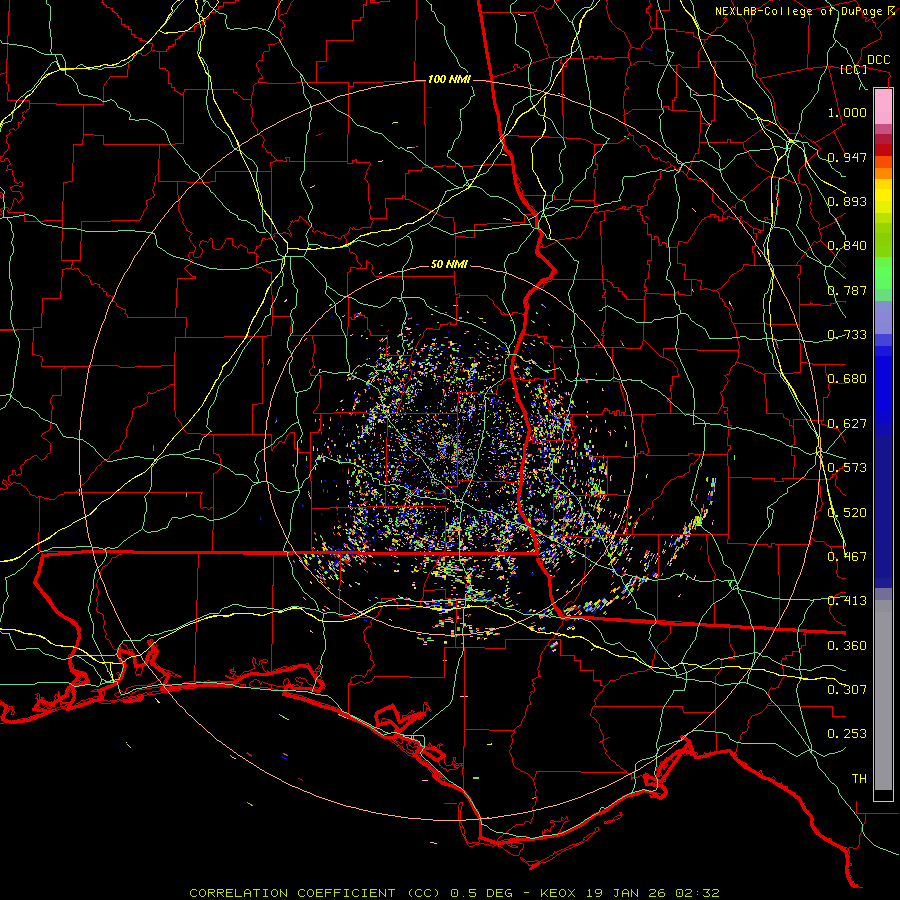
Task: Select the 0.360 scale value
Action: (x=847, y=646)
